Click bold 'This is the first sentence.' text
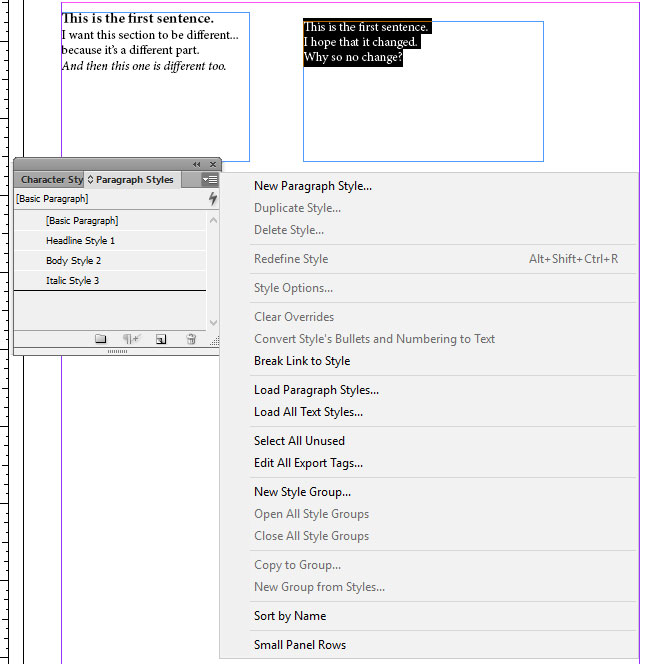This screenshot has height=664, width=652. click(x=138, y=19)
